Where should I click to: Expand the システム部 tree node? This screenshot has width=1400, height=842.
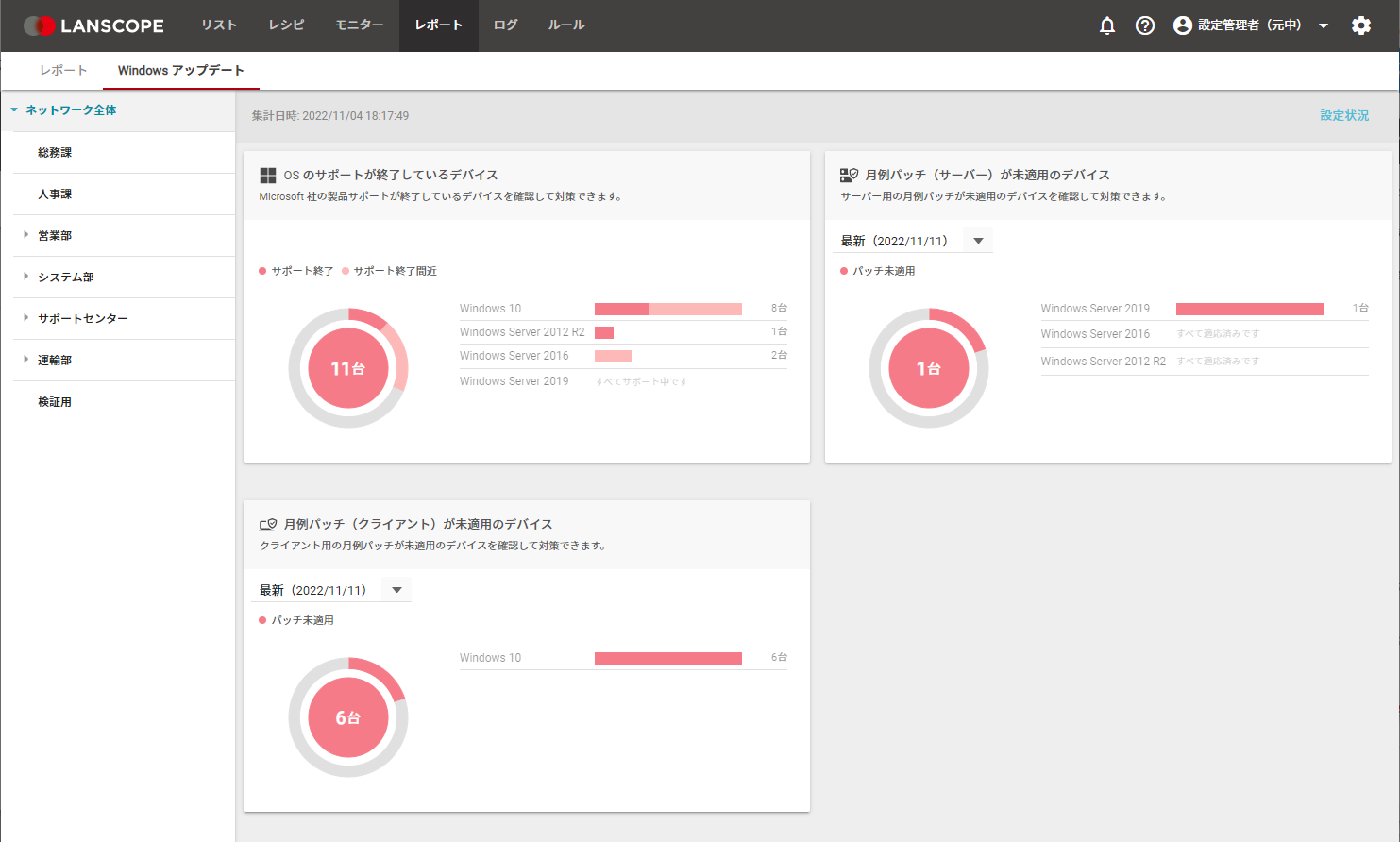coord(25,277)
